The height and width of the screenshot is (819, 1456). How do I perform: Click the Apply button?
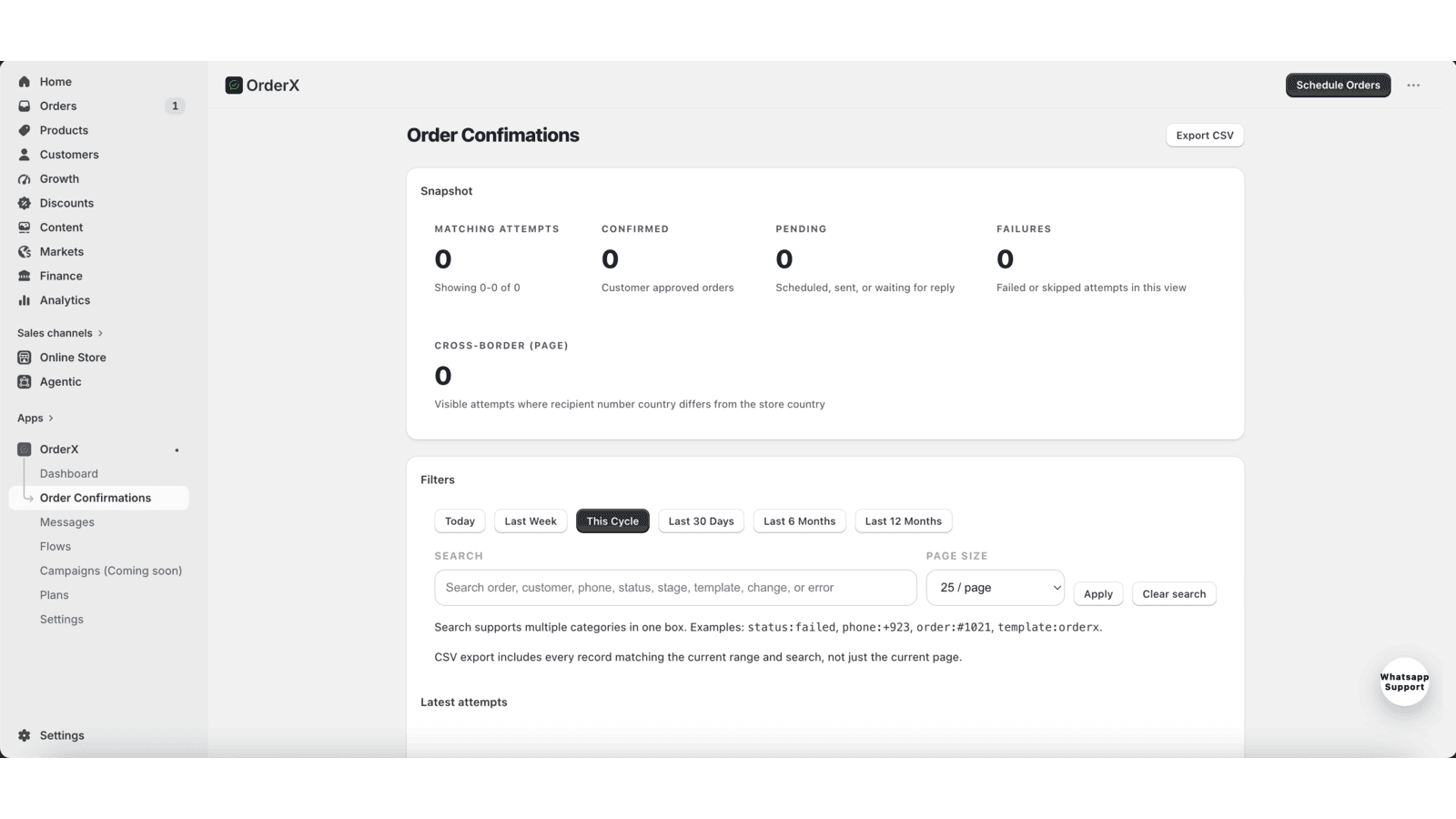1098,594
